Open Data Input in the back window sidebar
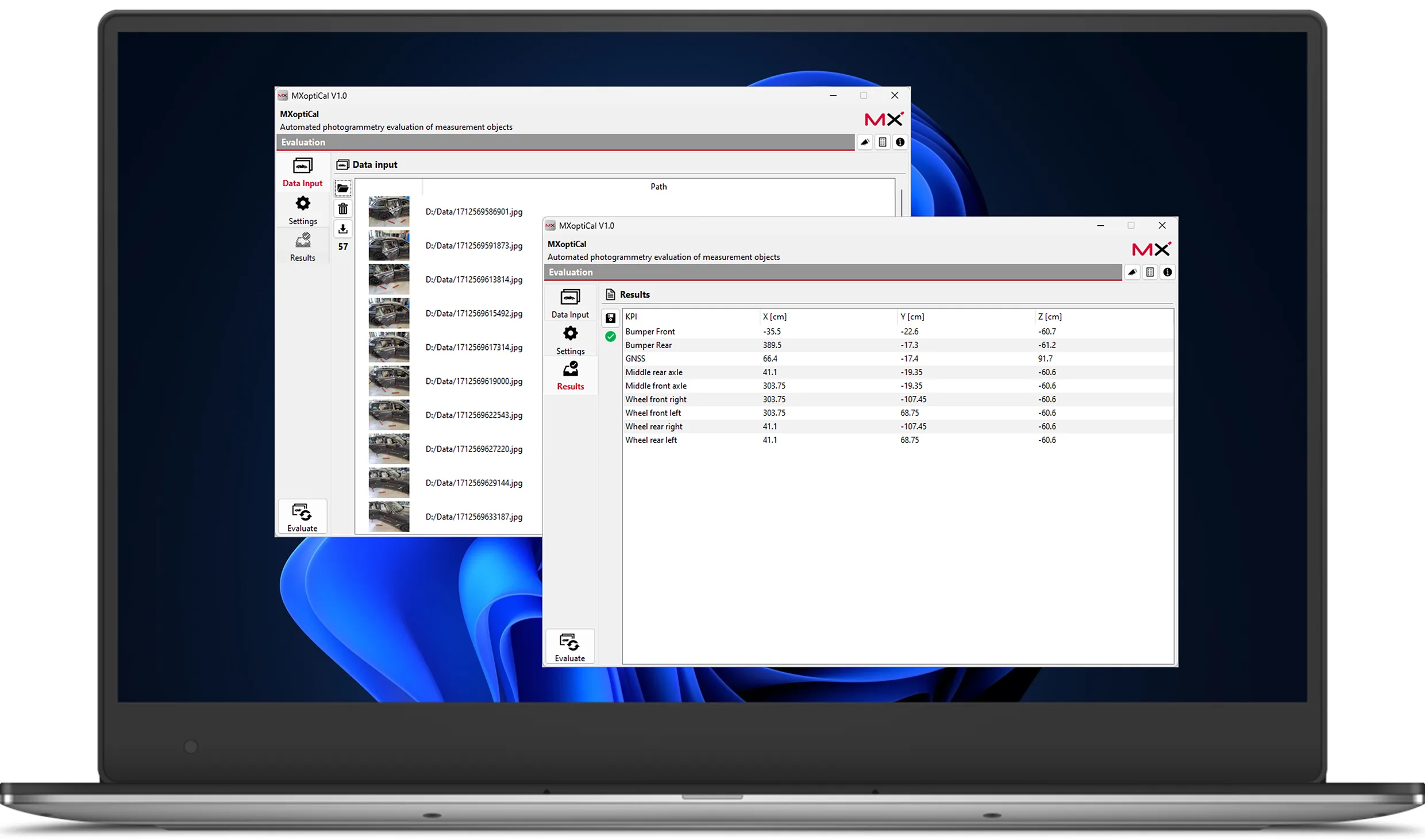Screen dimensions: 1425x840 point(302,172)
